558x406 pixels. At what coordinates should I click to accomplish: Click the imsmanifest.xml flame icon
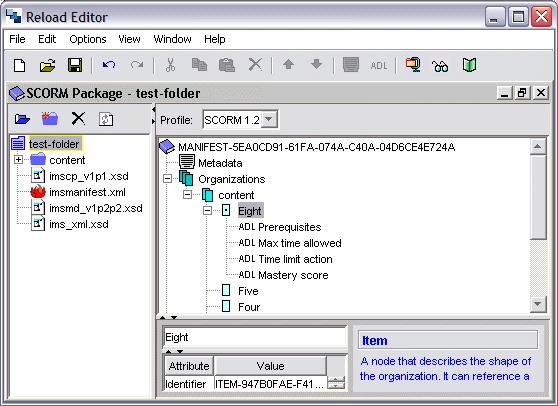coord(38,192)
